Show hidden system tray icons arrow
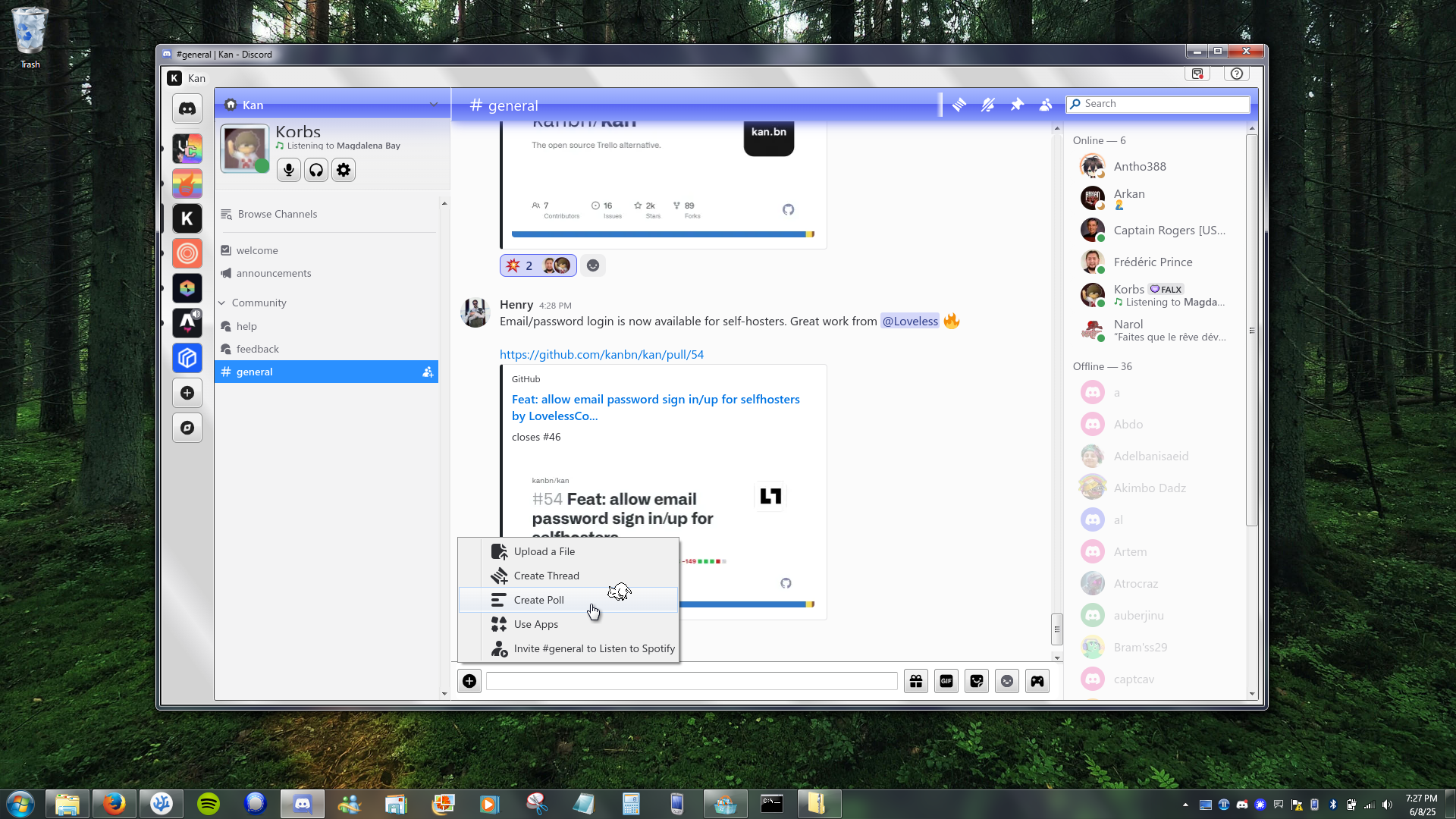 tap(1185, 805)
